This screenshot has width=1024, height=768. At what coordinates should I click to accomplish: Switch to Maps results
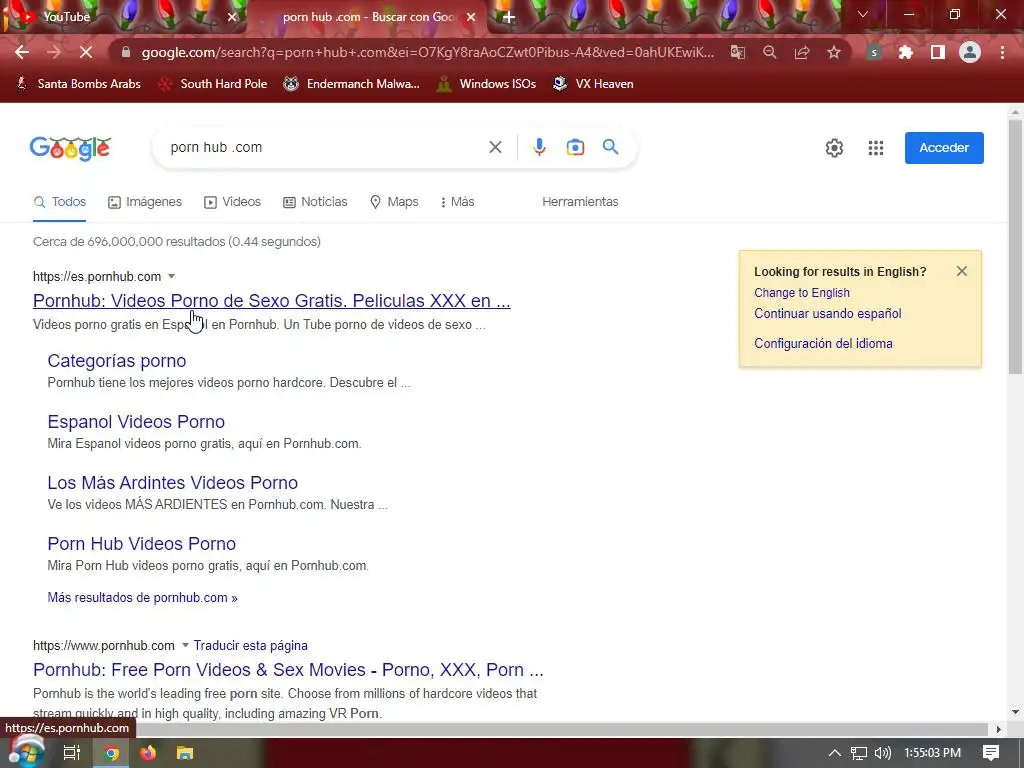pyautogui.click(x=394, y=202)
